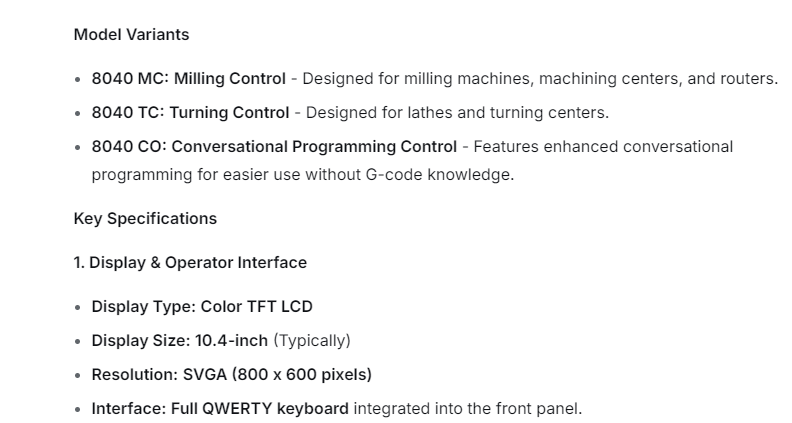
Task: Select the bold "8040 TC: Turning Control" label
Action: pyautogui.click(x=190, y=112)
